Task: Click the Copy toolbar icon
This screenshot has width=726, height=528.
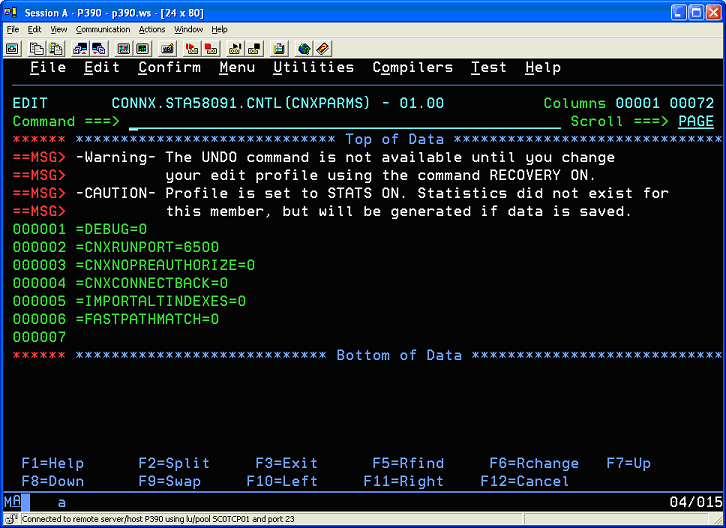Action: [x=37, y=49]
